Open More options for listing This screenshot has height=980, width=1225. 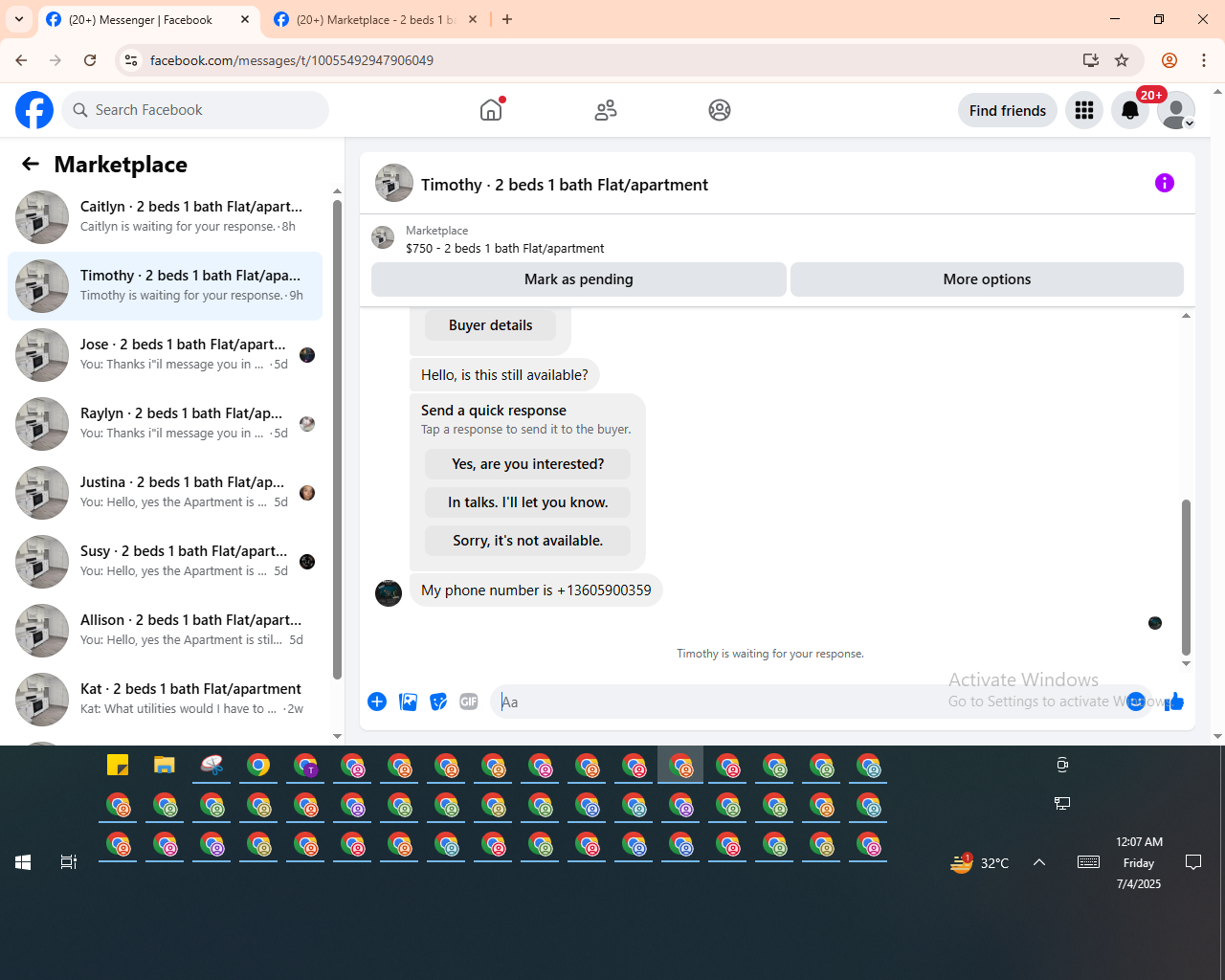point(987,279)
